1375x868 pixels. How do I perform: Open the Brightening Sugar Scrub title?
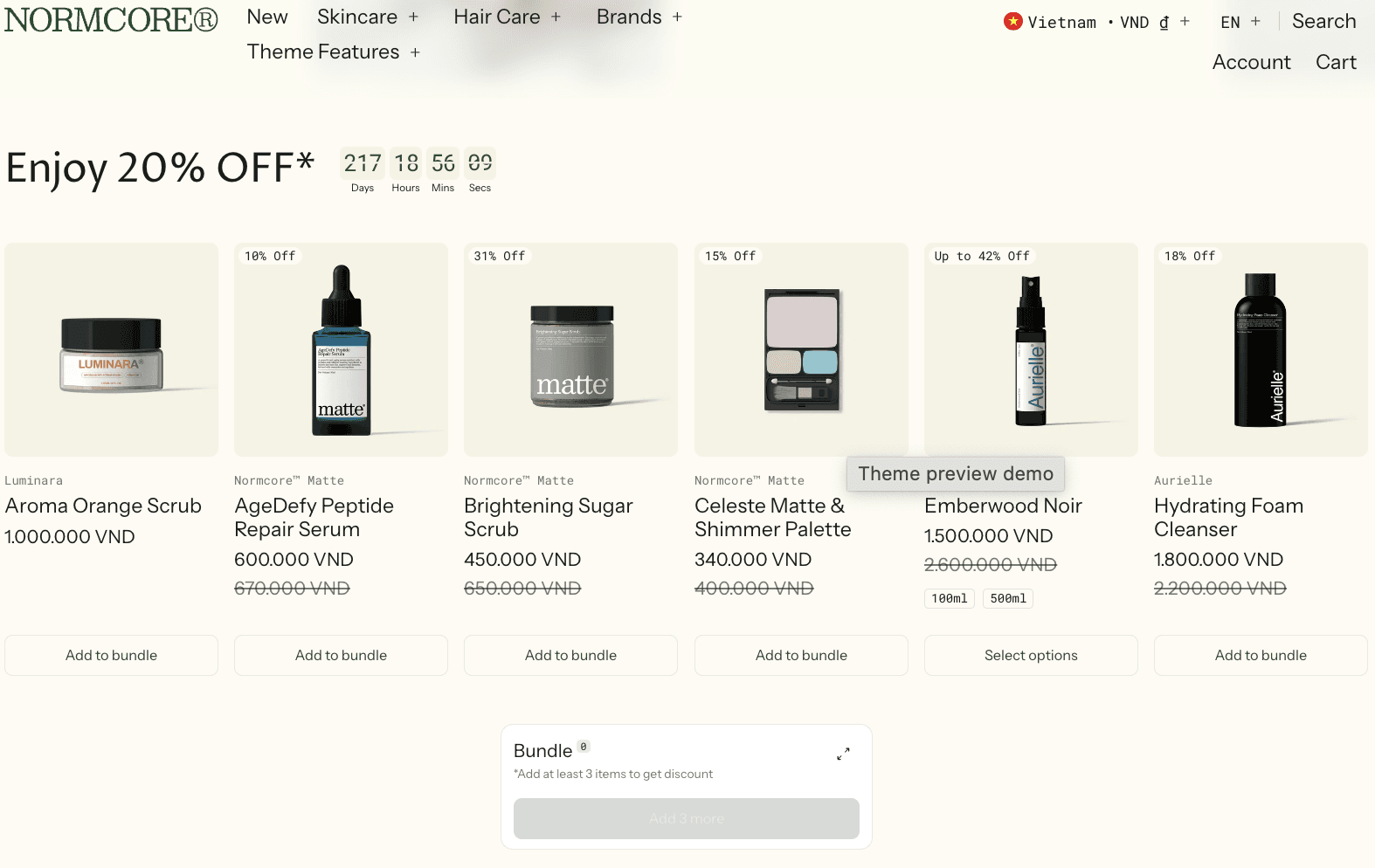pos(549,518)
